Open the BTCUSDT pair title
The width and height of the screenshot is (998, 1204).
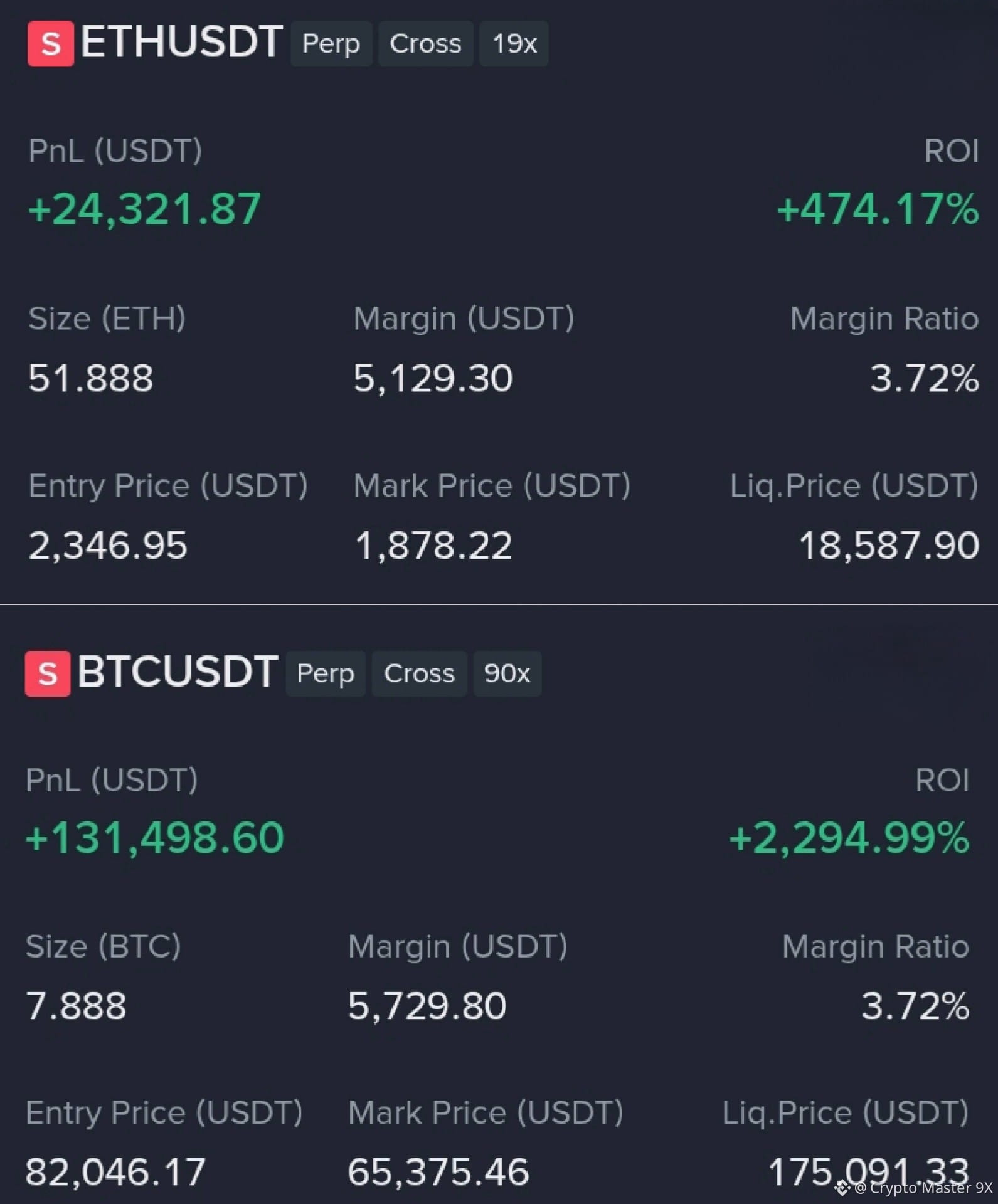pyautogui.click(x=178, y=672)
